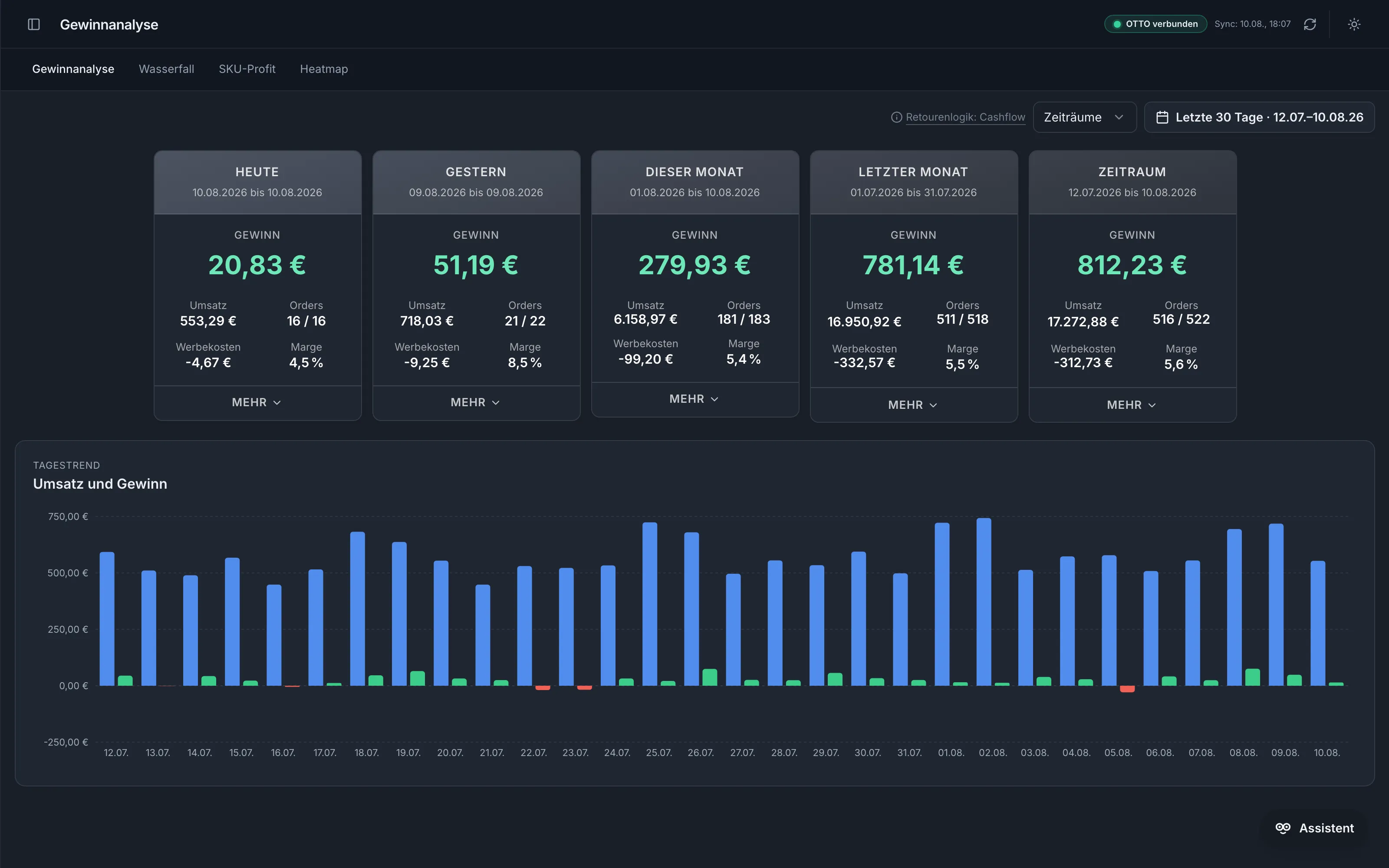Open the Retourenlogik: Cashflow link
Viewport: 1389px width, 868px height.
coord(965,117)
